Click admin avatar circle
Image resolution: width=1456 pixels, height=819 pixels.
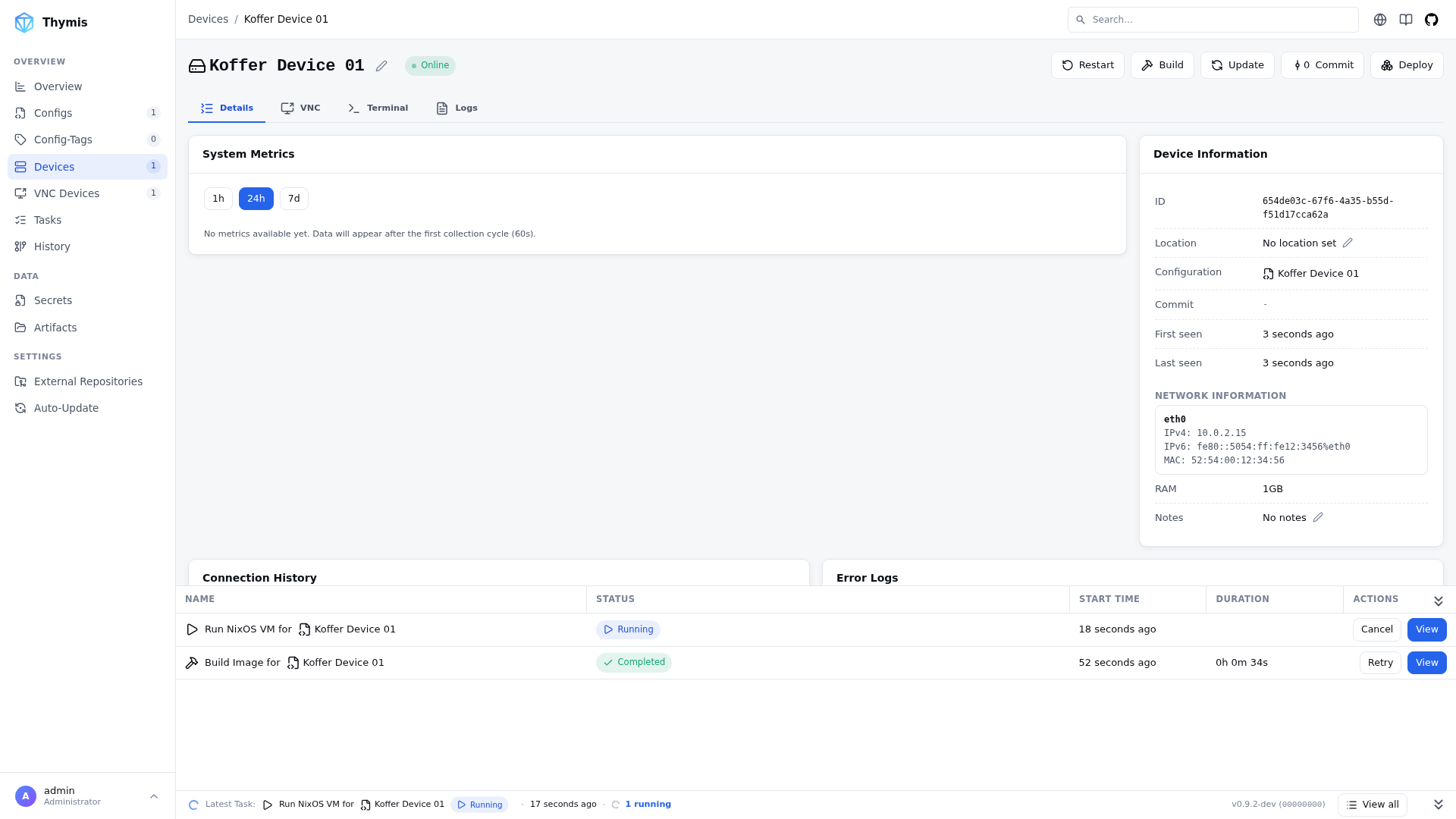[x=26, y=796]
